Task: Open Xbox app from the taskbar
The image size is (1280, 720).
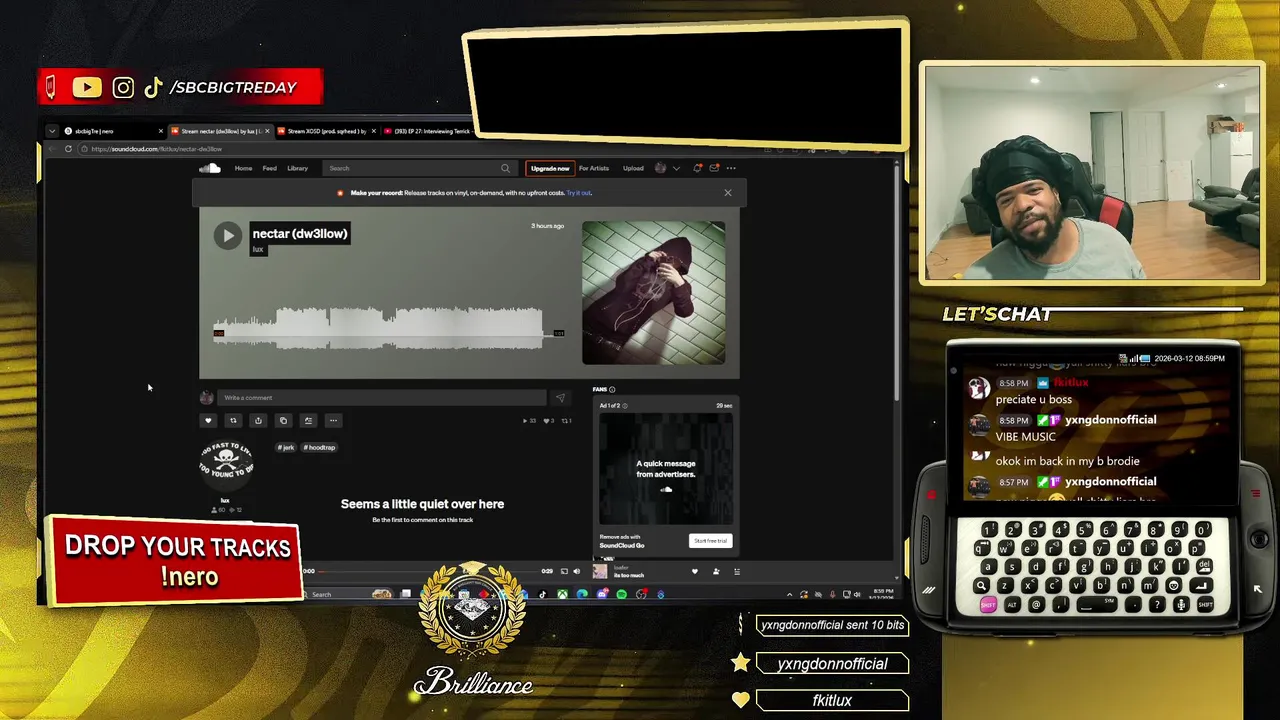Action: coord(563,594)
